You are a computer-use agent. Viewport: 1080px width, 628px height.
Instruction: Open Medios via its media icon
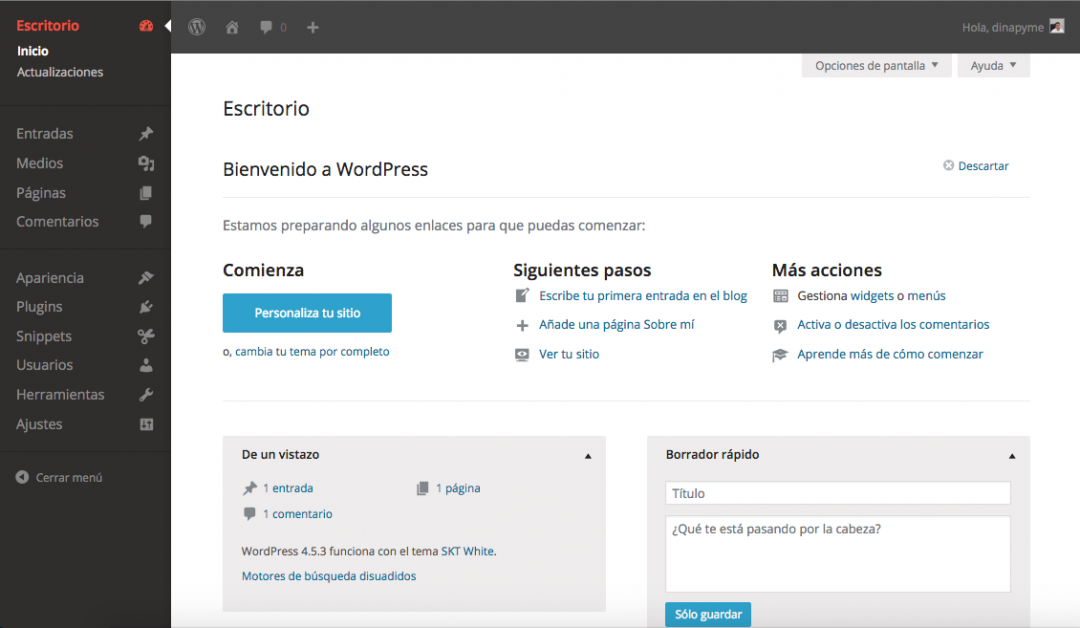[x=146, y=163]
